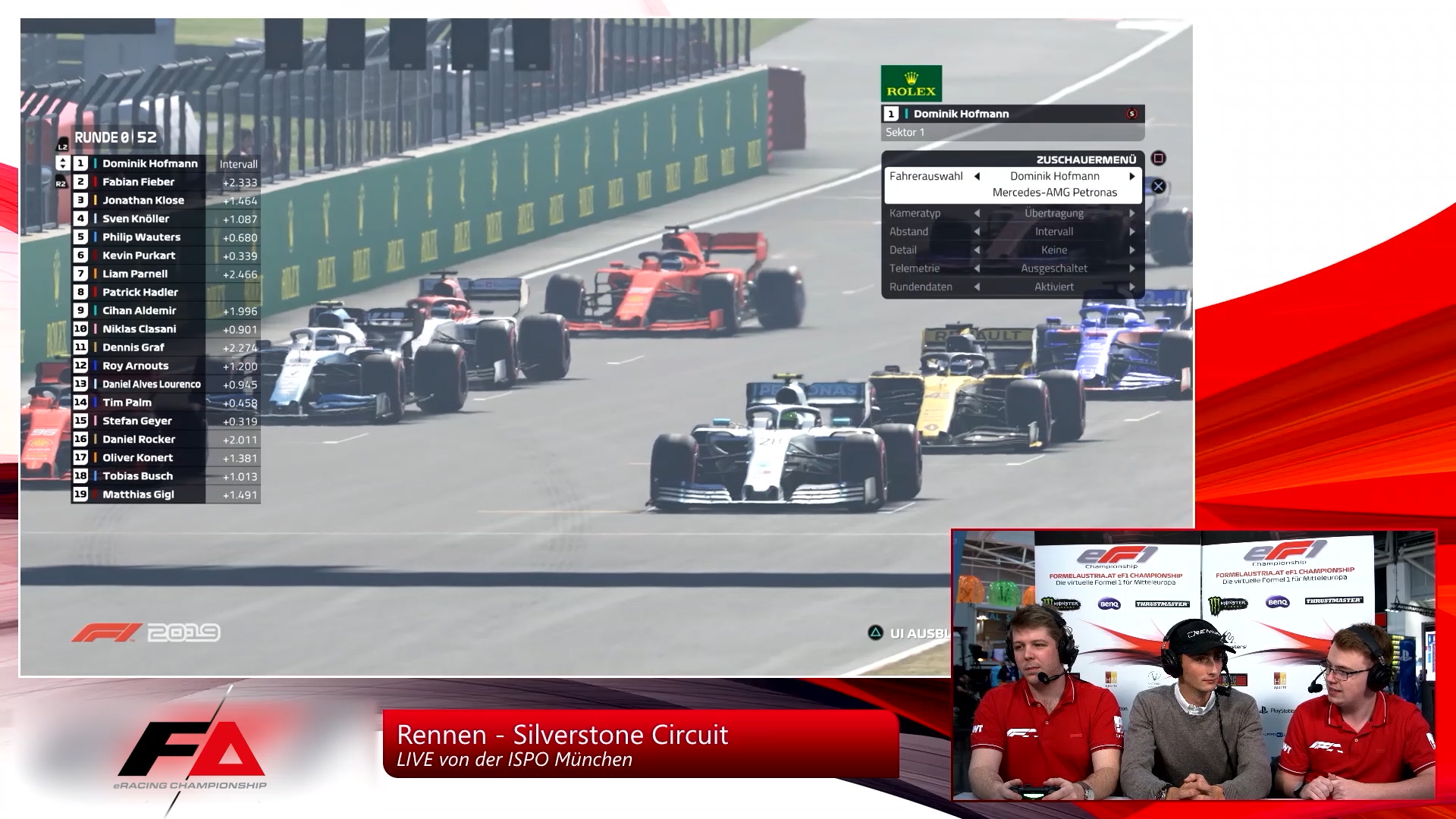
Task: Select Daniel Alves Lourenco in leaderboard
Action: tap(166, 384)
